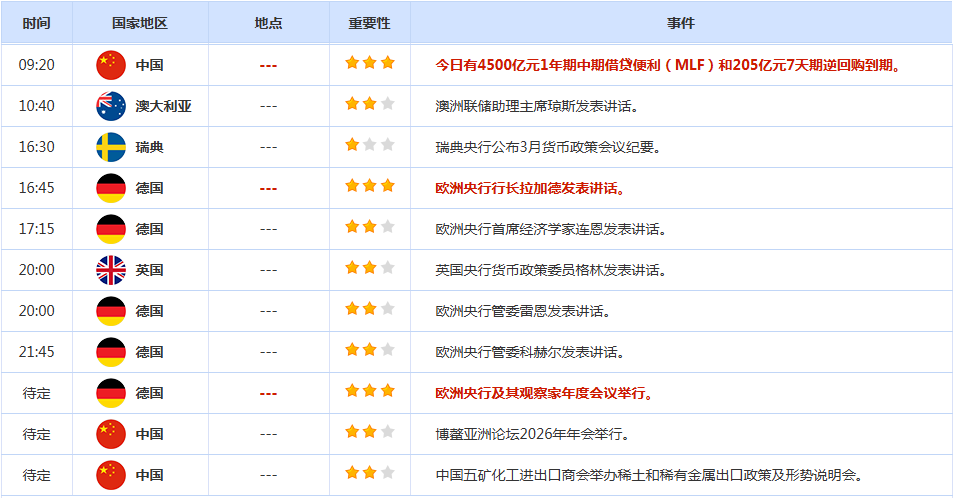Image resolution: width=953 pixels, height=498 pixels.
Task: Click the two-star rating in the 10:40 row
Action: pyautogui.click(x=370, y=103)
